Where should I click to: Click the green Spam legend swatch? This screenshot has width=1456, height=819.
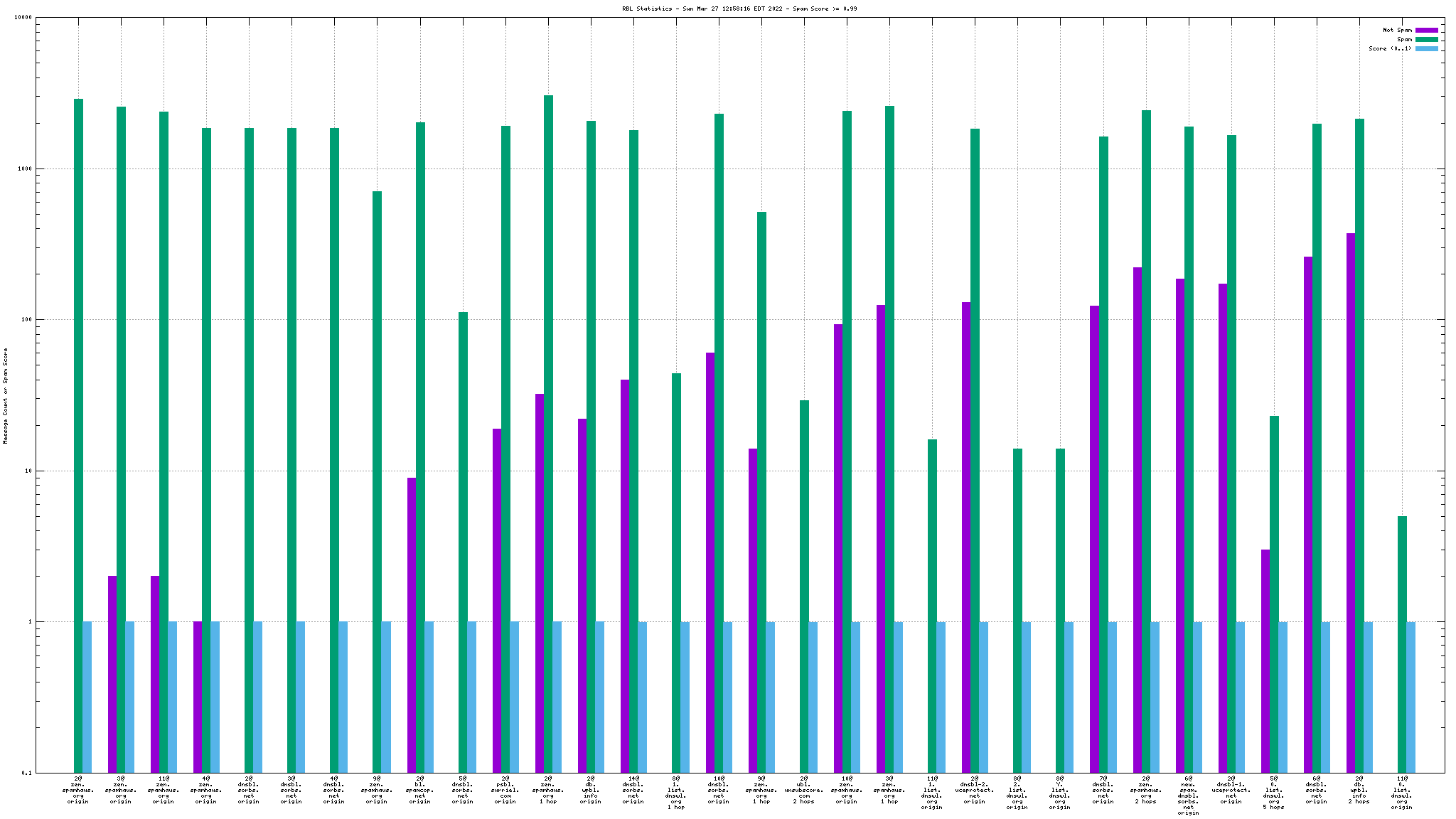click(1426, 39)
